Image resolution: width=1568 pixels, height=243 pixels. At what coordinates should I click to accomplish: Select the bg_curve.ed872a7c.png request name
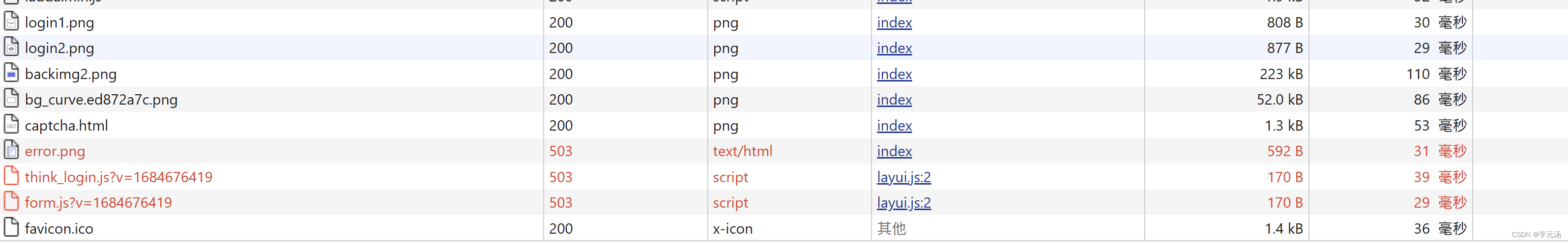(x=101, y=100)
